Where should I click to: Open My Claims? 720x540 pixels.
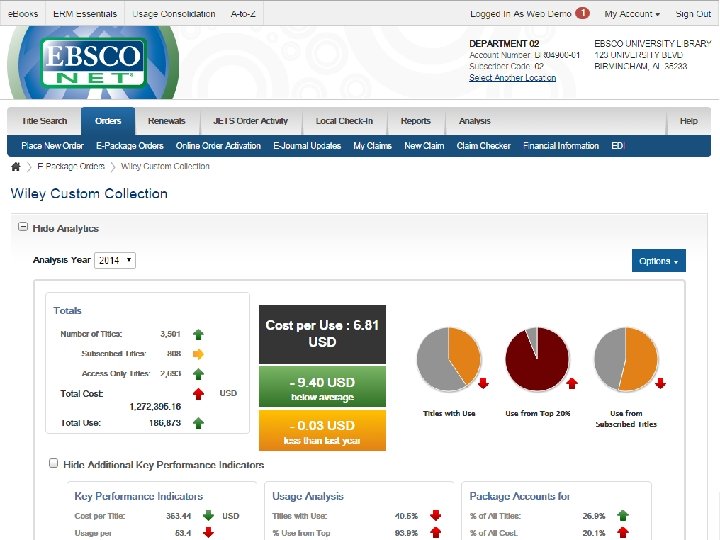pos(372,146)
